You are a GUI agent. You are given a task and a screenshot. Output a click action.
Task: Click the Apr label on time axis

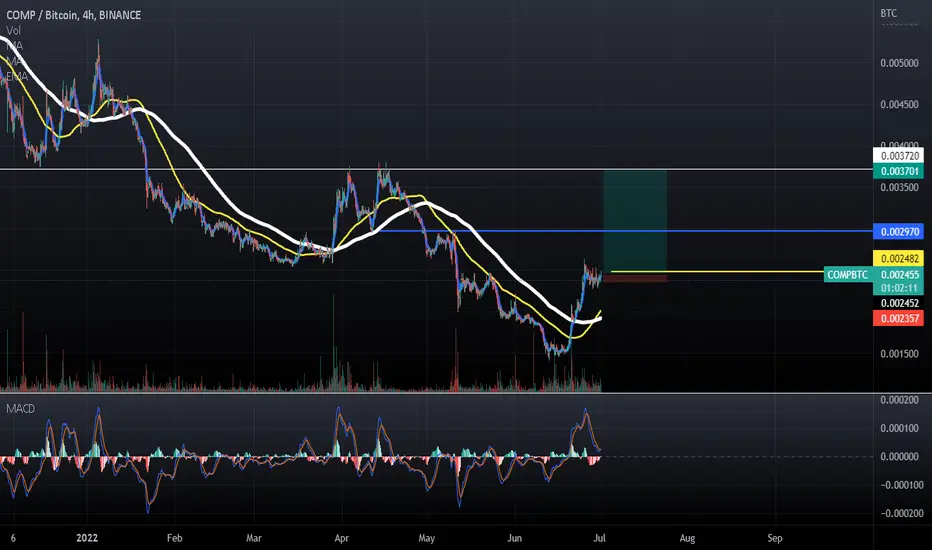[342, 538]
